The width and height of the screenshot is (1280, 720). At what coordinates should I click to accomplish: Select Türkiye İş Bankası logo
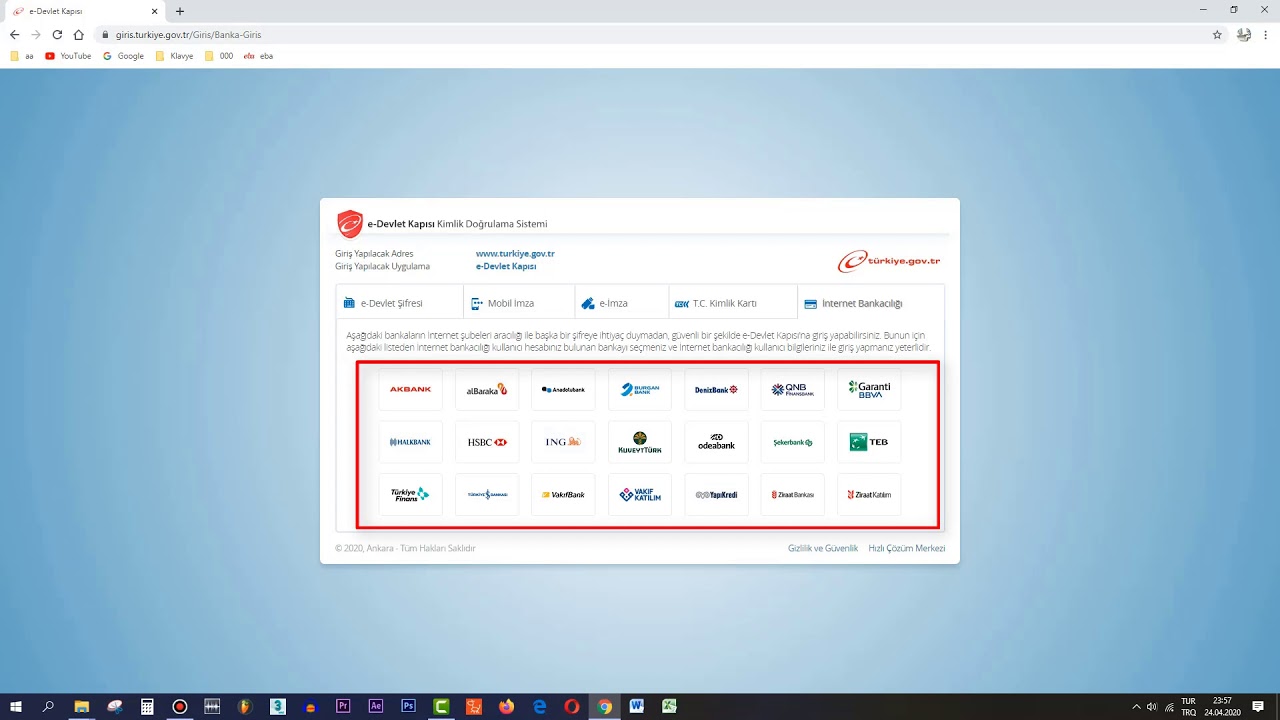(487, 494)
